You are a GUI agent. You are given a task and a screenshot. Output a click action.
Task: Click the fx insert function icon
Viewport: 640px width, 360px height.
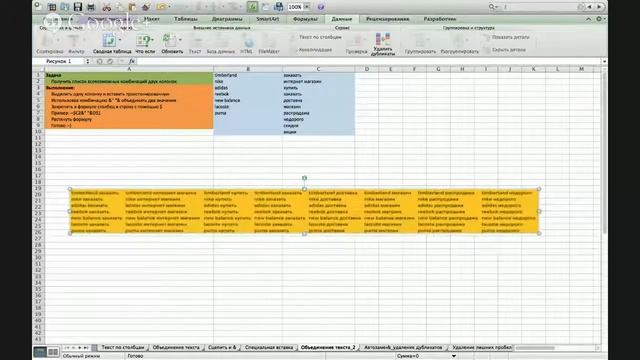131,61
